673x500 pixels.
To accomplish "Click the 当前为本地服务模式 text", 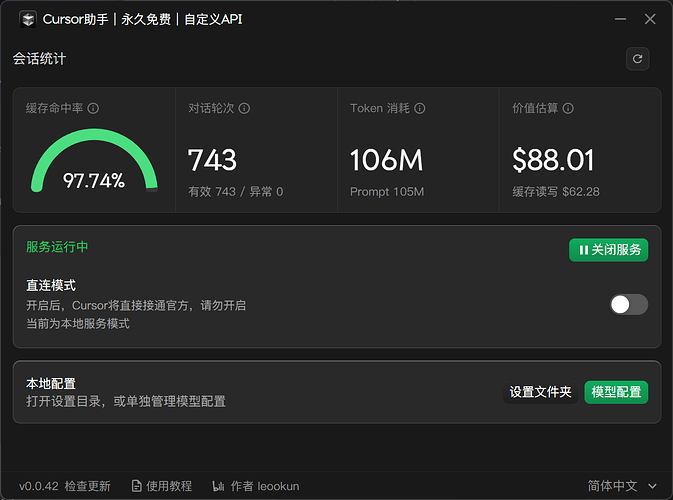I will tap(78, 324).
